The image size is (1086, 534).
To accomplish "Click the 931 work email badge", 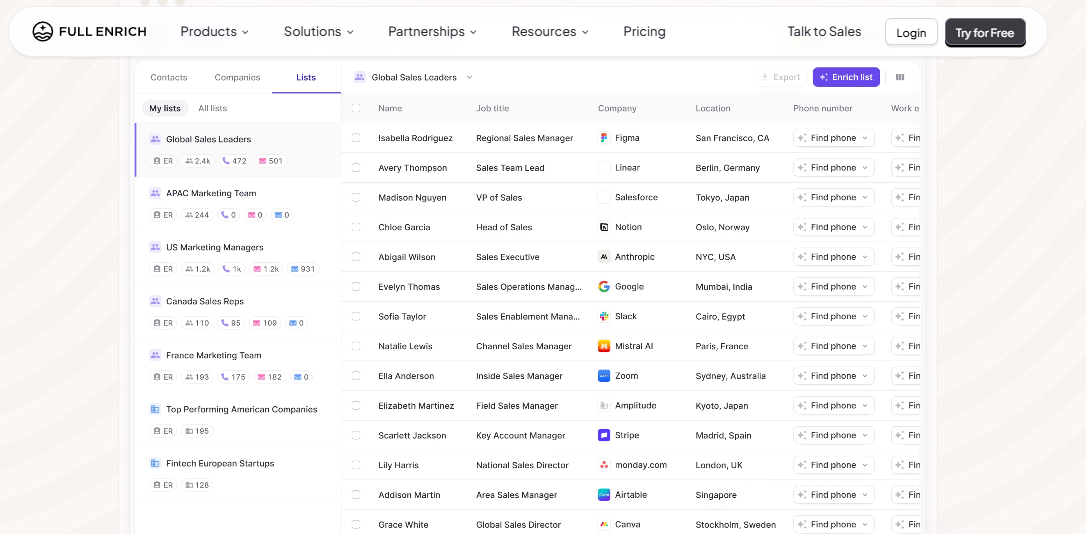I will (x=302, y=269).
